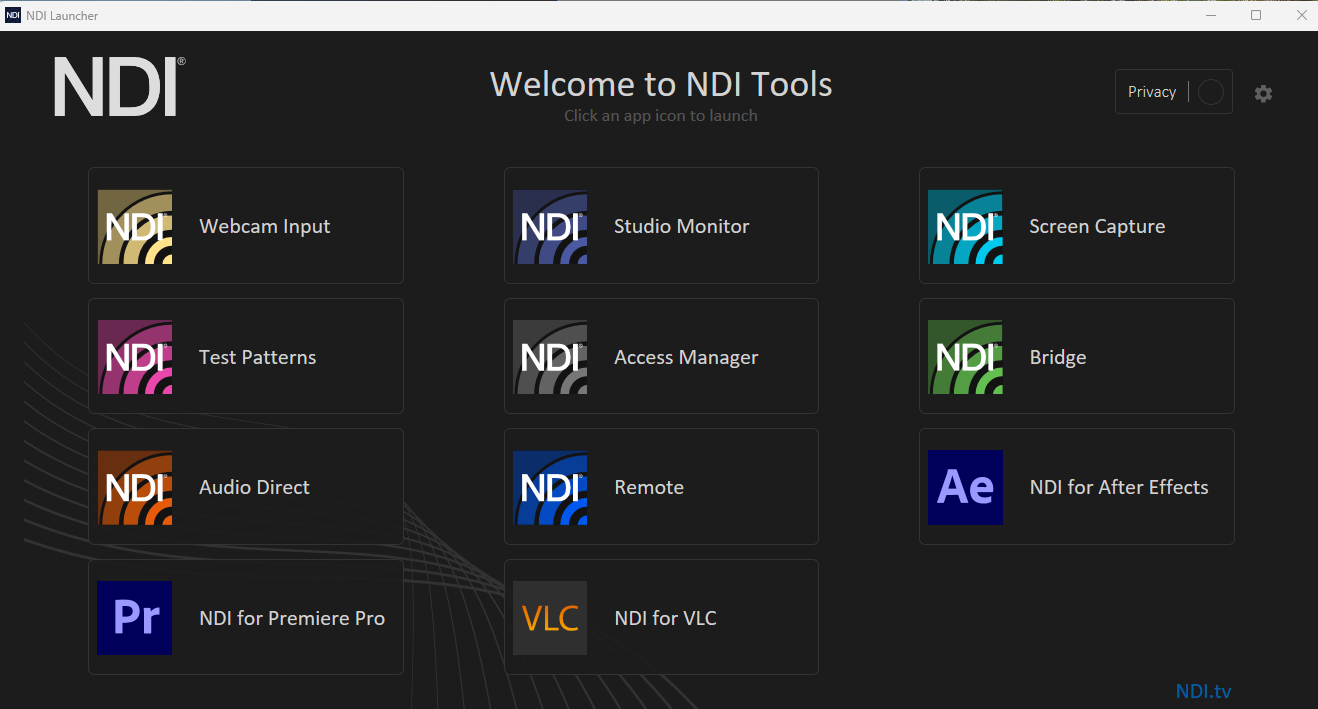Launch the Webcam Input app icon
The height and width of the screenshot is (709, 1318).
point(135,227)
